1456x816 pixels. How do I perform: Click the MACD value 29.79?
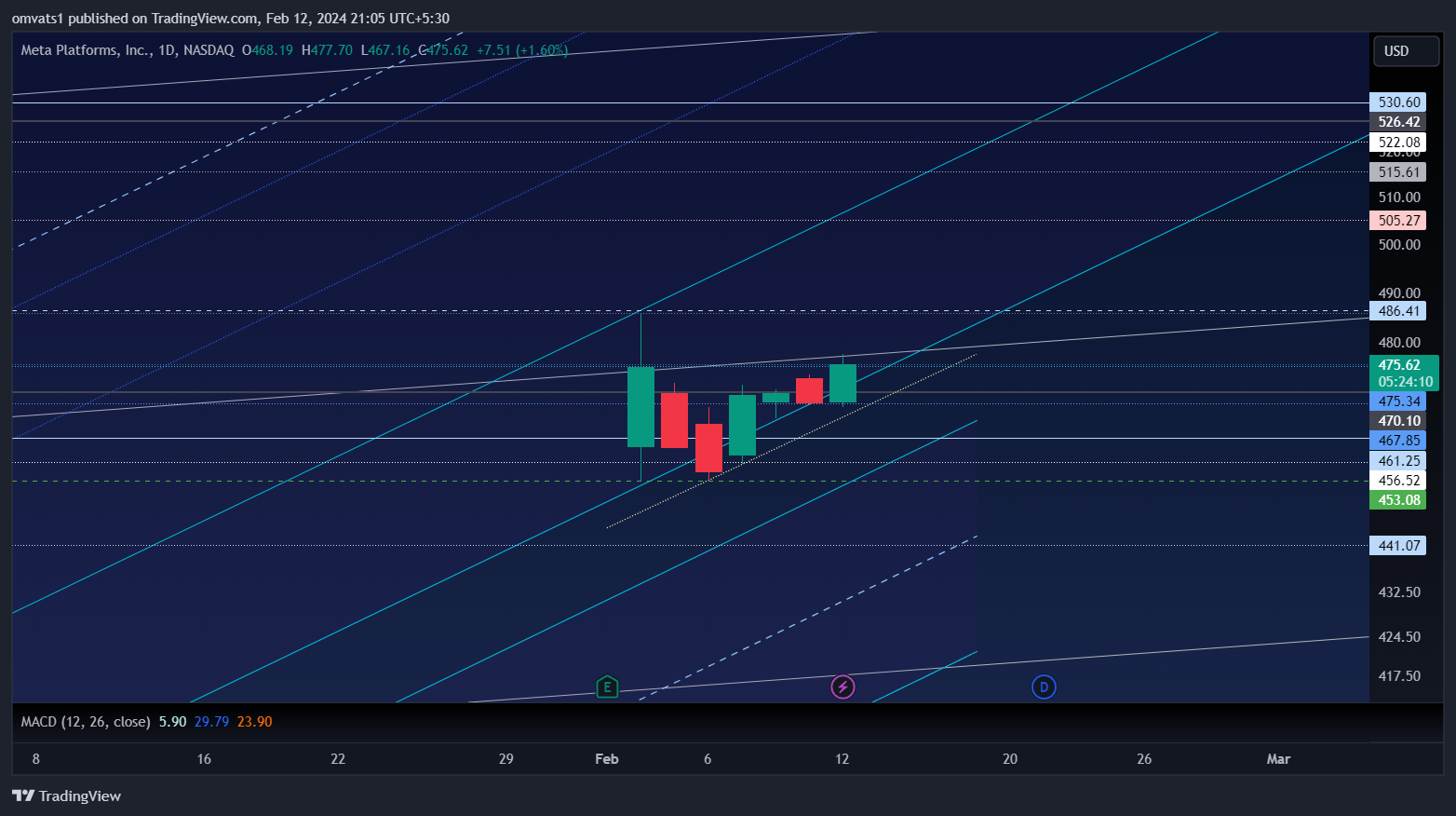click(x=211, y=722)
